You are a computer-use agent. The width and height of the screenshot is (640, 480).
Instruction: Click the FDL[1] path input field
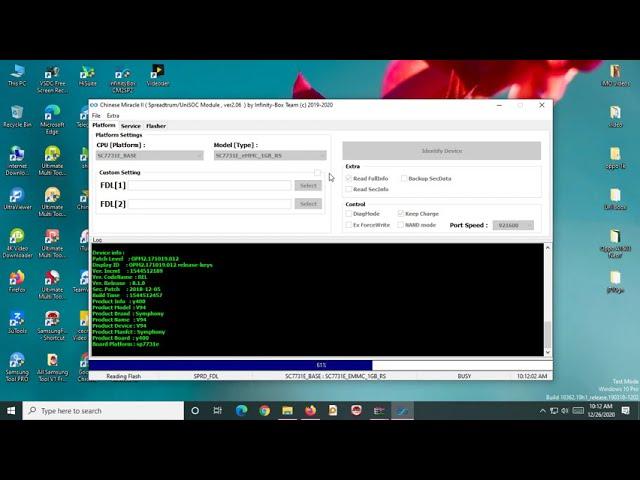210,185
